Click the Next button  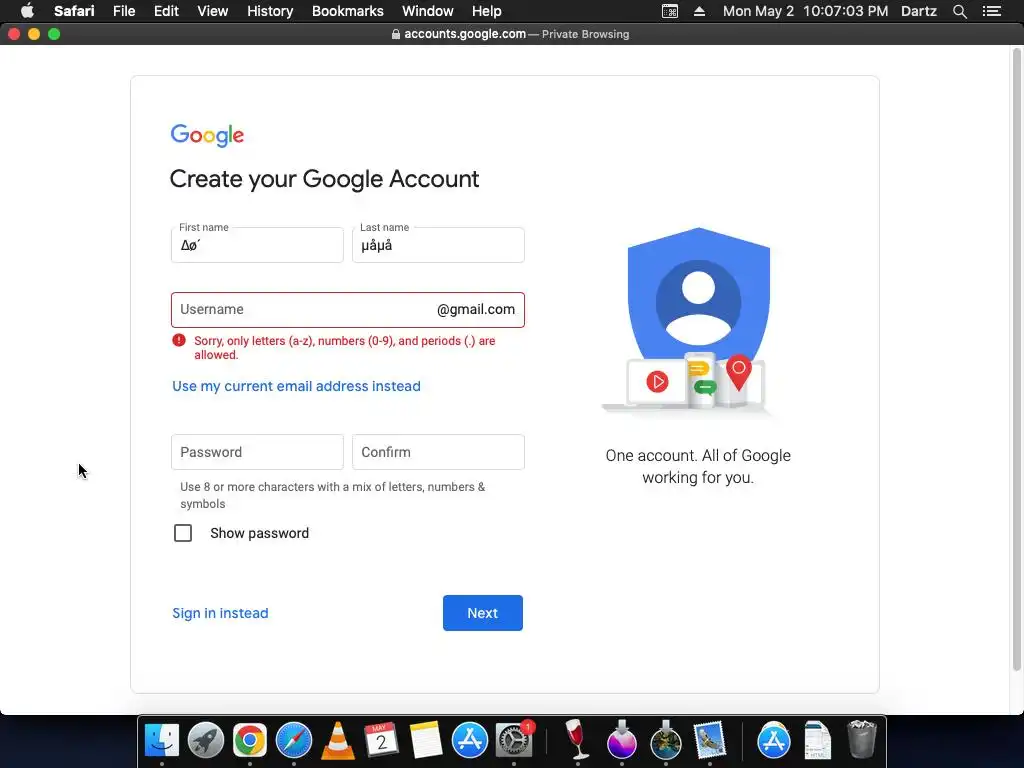483,613
